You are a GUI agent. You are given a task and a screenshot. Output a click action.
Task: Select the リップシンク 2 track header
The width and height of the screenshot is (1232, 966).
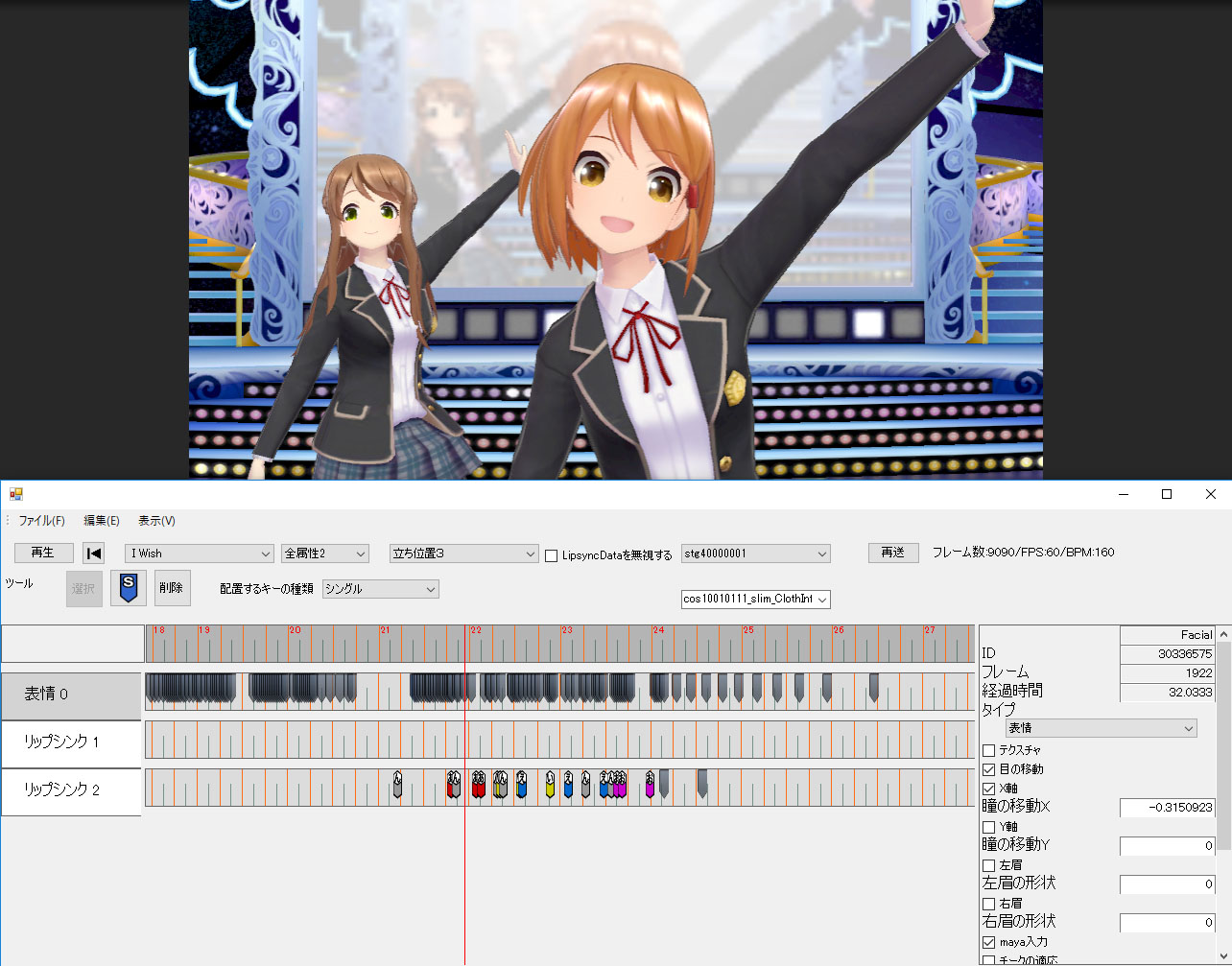[71, 791]
